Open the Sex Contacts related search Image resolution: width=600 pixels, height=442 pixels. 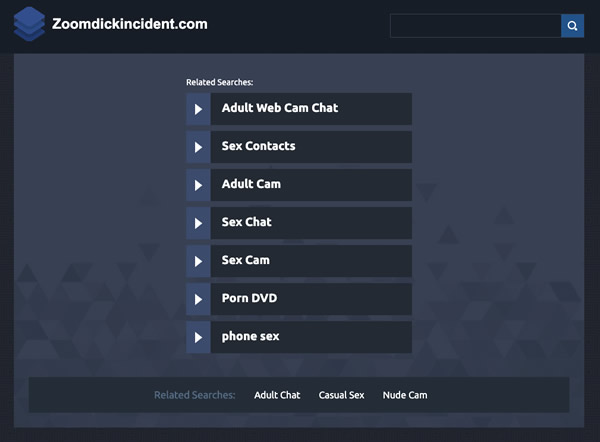(311, 147)
